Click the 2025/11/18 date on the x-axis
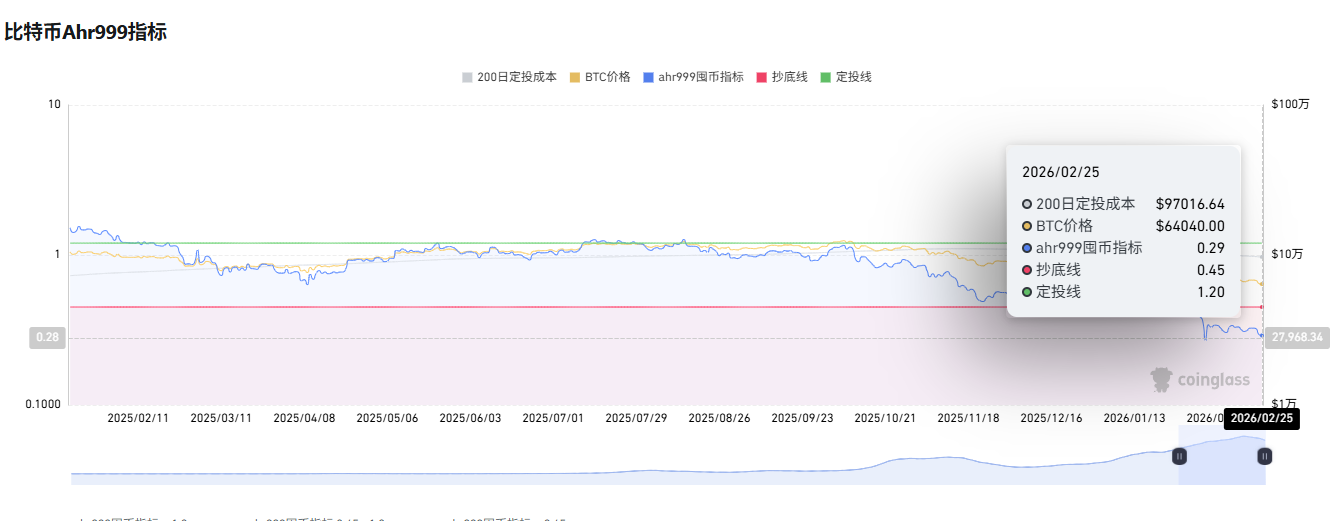The width and height of the screenshot is (1344, 521). pos(968,418)
